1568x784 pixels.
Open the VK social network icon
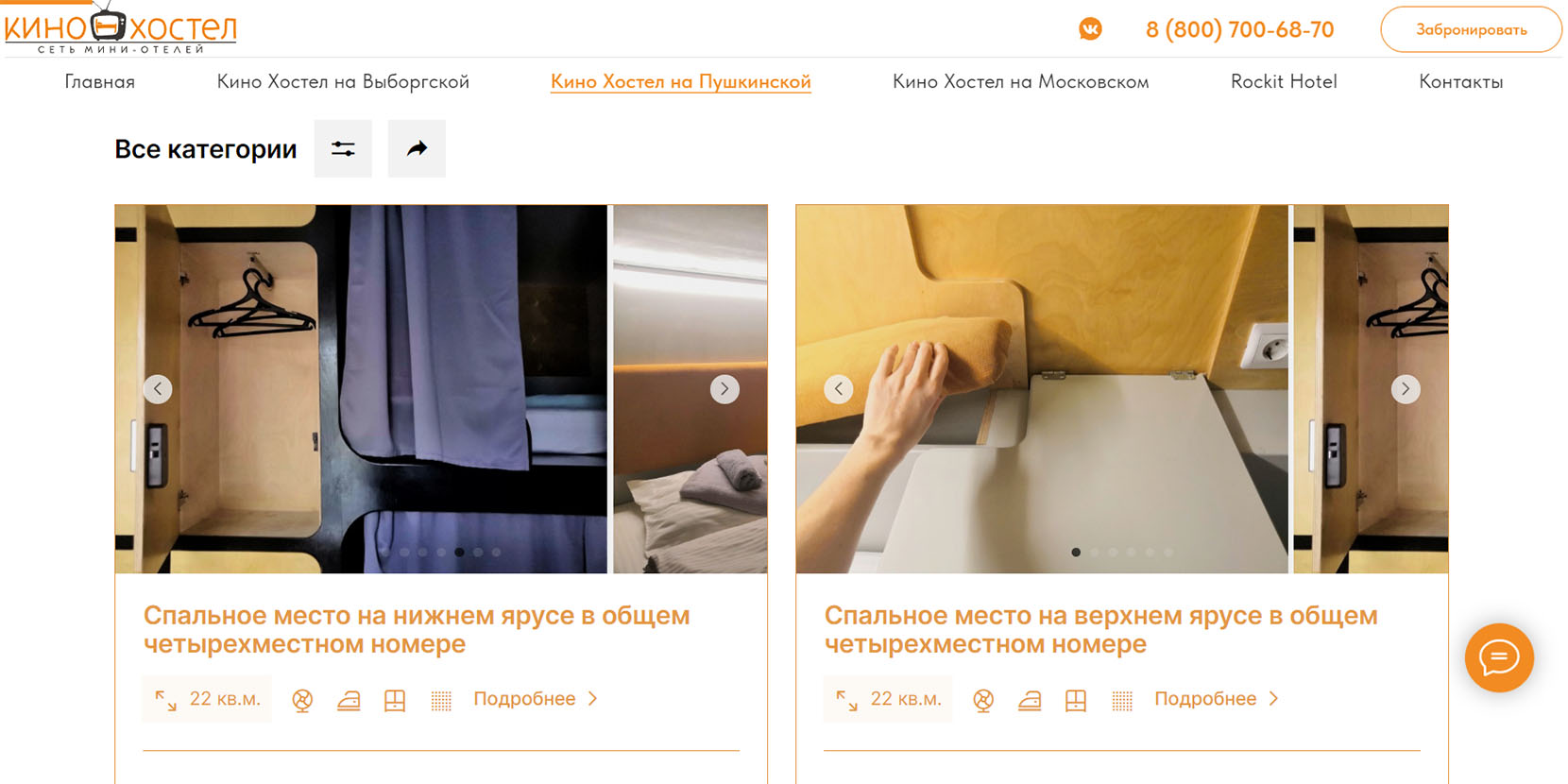(1090, 29)
